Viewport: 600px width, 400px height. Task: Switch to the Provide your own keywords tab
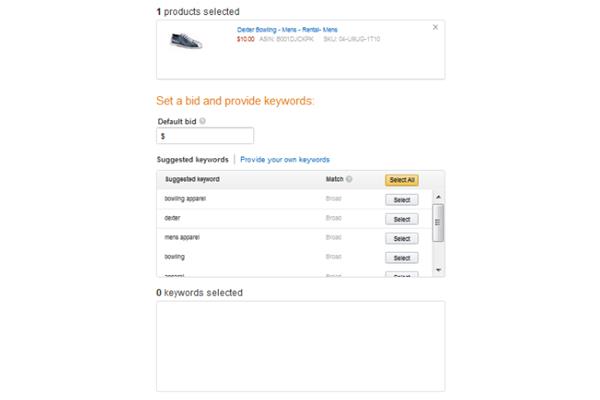tap(285, 160)
